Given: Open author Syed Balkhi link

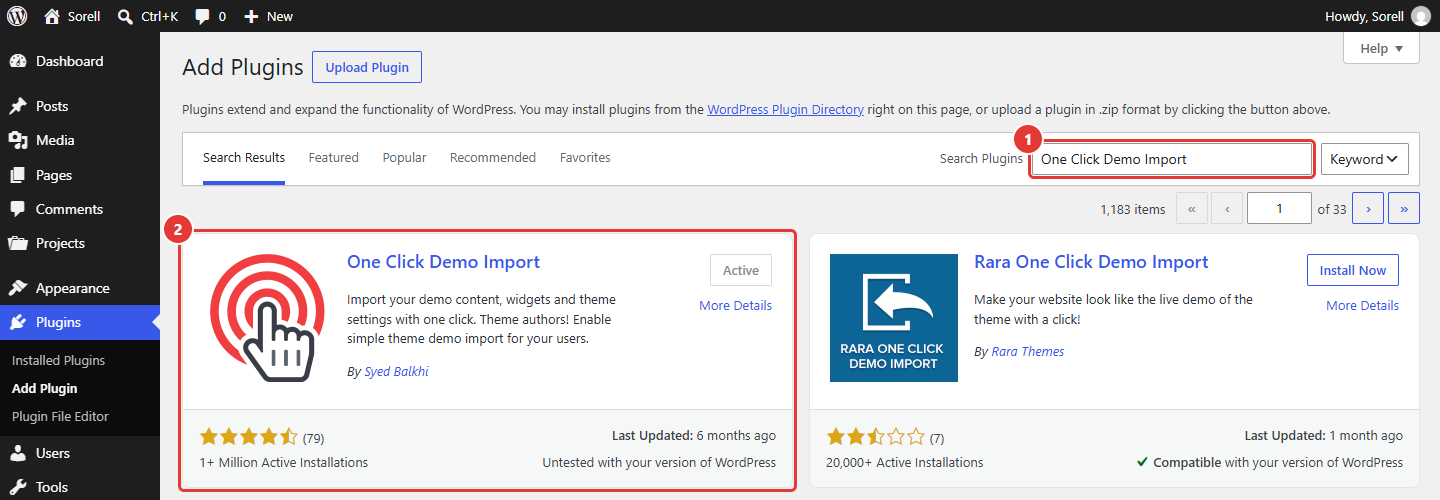Looking at the screenshot, I should pyautogui.click(x=397, y=371).
